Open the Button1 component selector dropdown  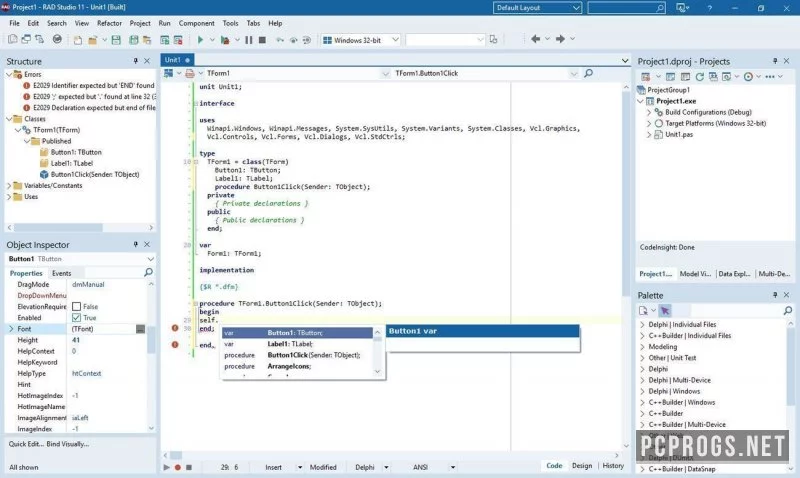(x=150, y=259)
